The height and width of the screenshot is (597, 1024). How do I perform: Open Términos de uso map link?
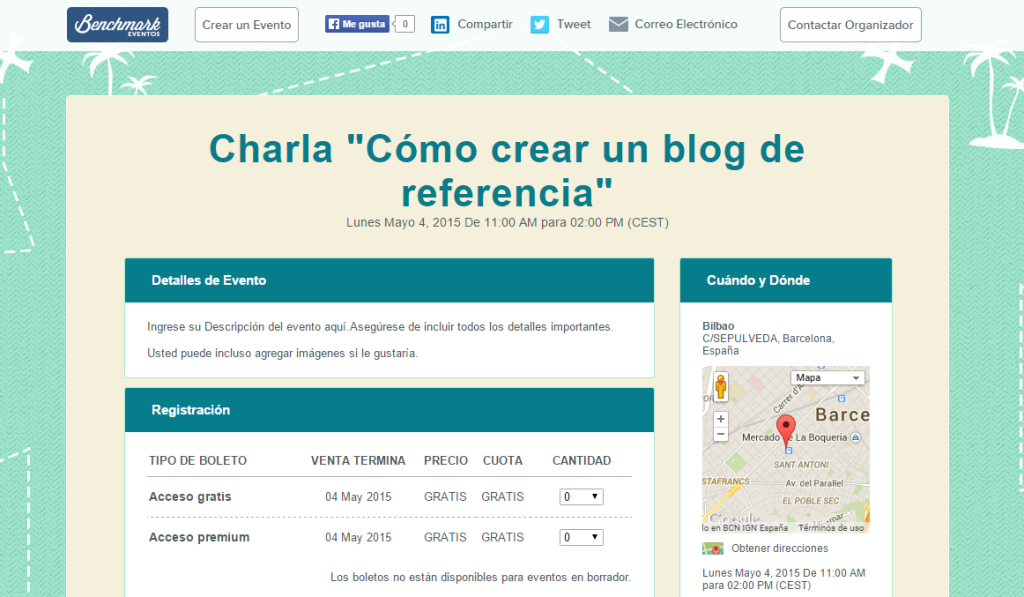pos(831,528)
